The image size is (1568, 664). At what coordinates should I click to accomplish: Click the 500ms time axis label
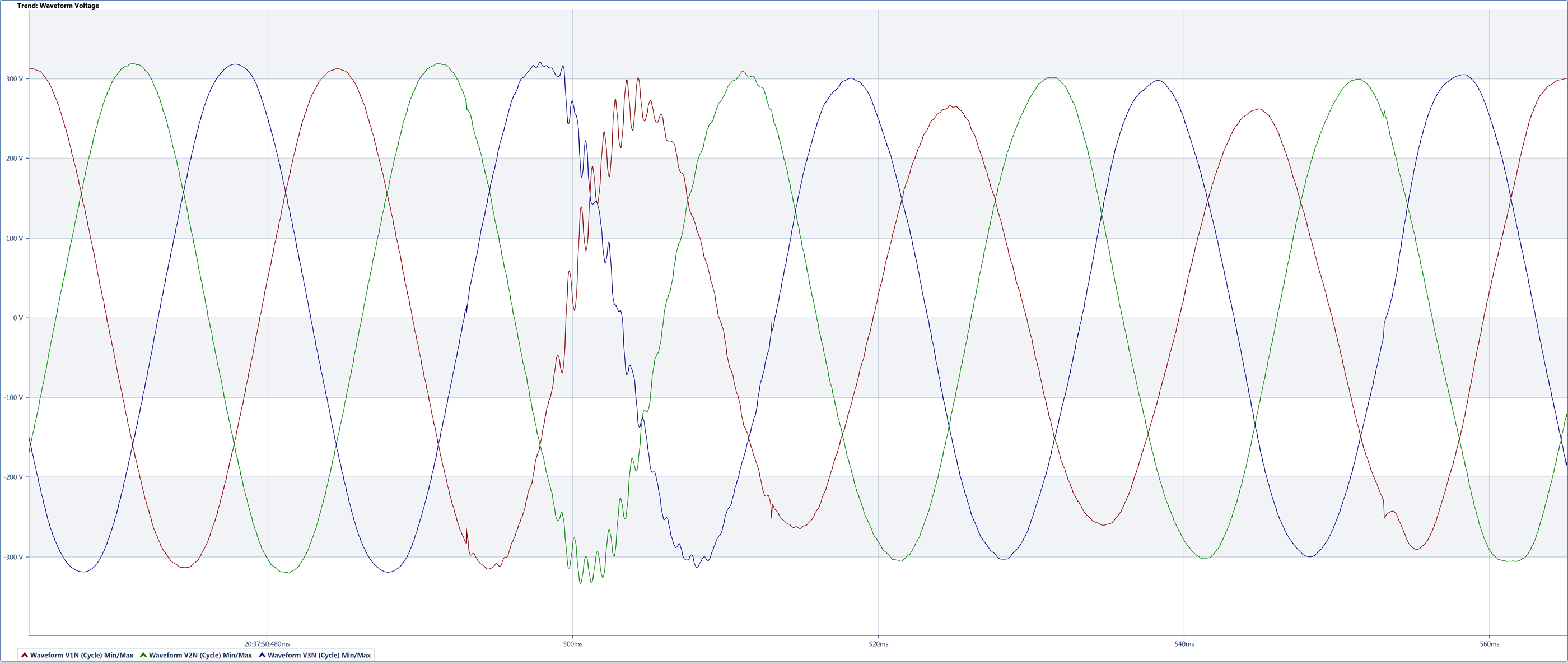point(572,644)
